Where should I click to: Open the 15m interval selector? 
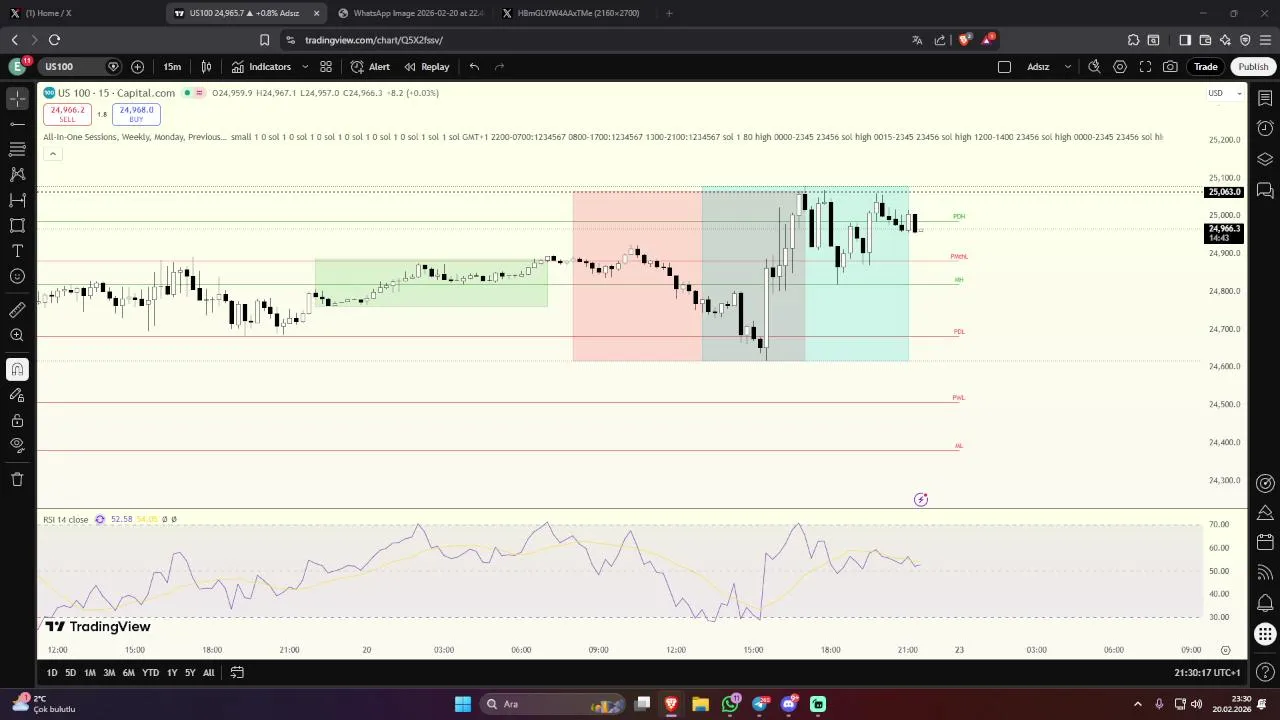pyautogui.click(x=172, y=67)
